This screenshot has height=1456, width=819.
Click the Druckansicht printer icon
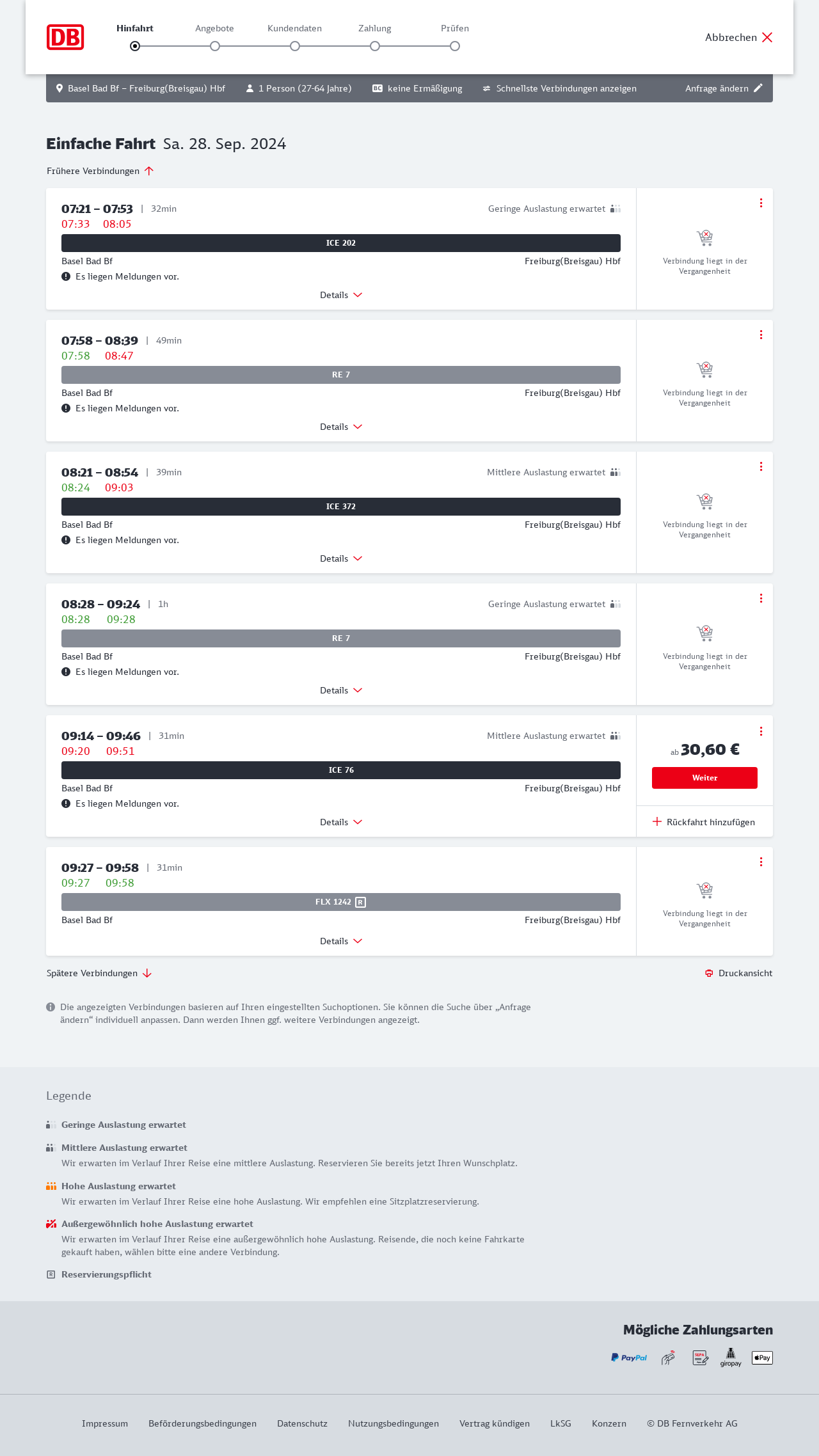(709, 973)
